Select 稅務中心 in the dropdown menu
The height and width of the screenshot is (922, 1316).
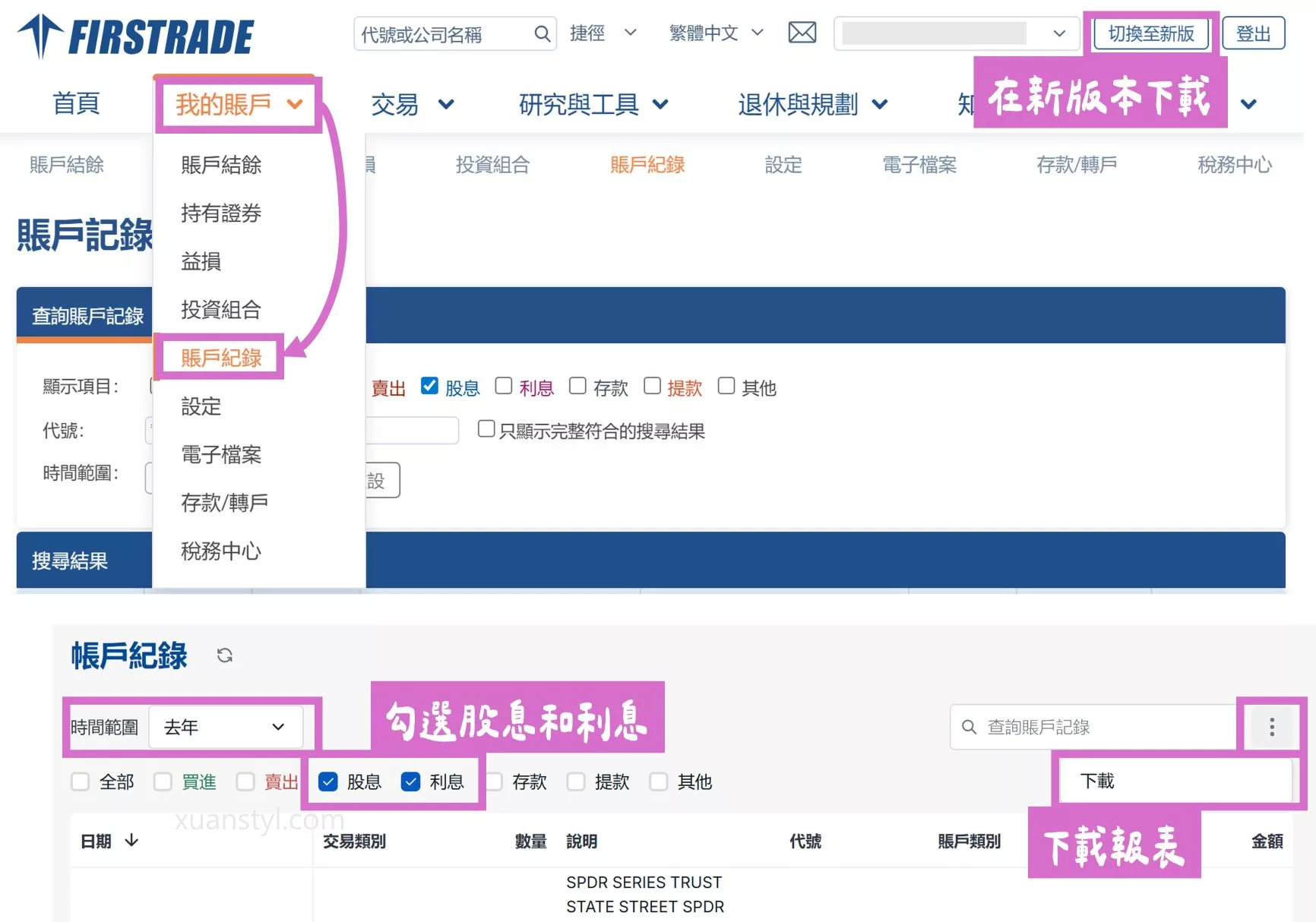(x=221, y=551)
